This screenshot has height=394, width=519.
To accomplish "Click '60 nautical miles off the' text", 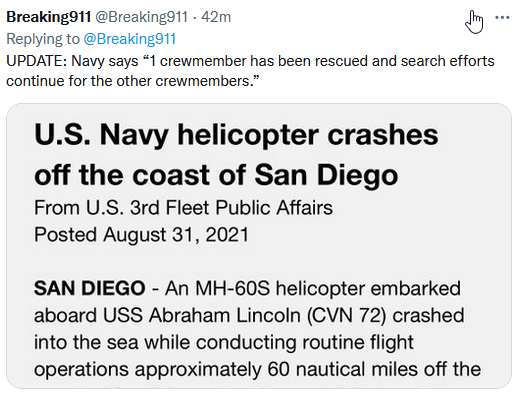I will 374,369.
